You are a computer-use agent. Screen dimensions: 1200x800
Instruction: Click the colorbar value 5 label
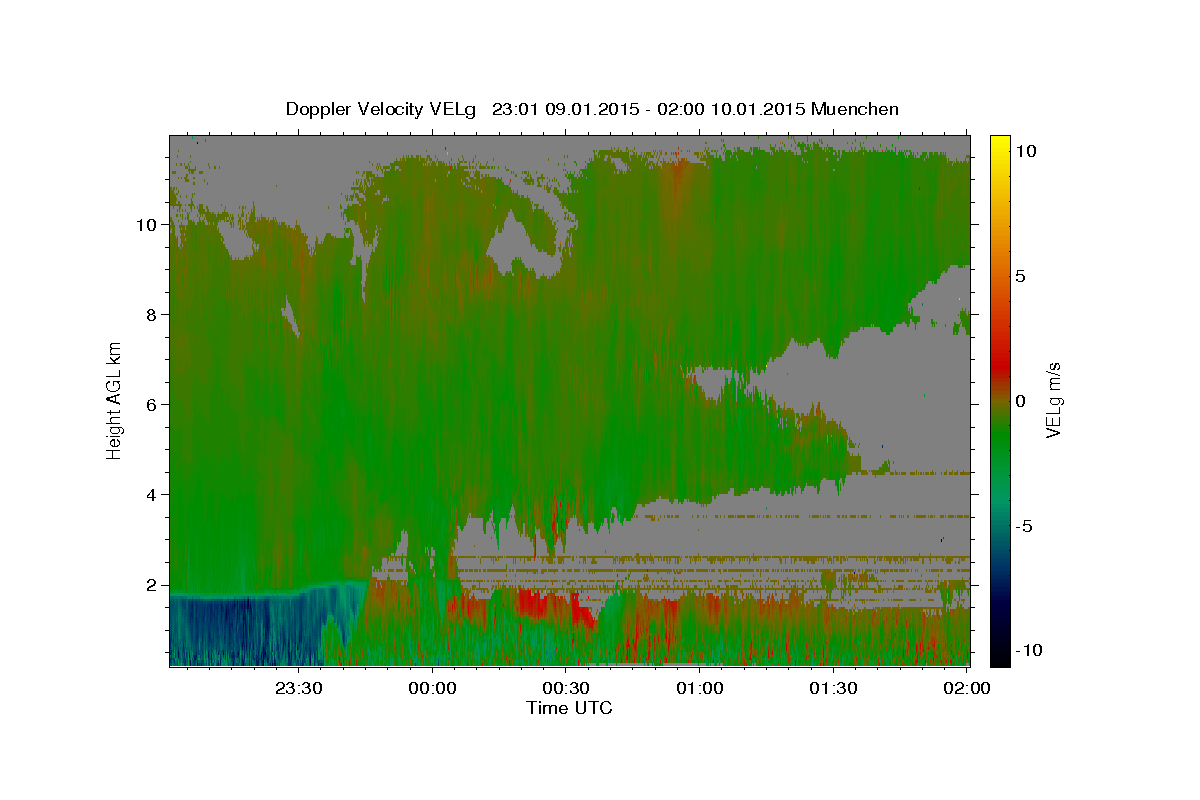(1021, 276)
